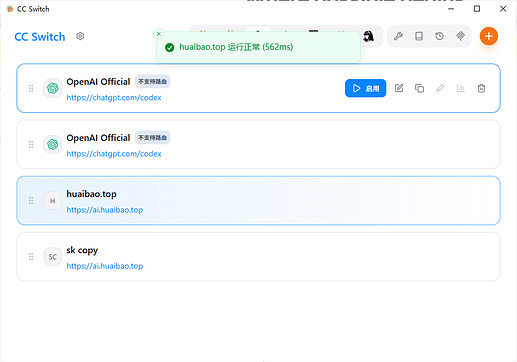Screen dimensions: 517x362
Task: Select the sk copy provider name
Action: click(82, 250)
